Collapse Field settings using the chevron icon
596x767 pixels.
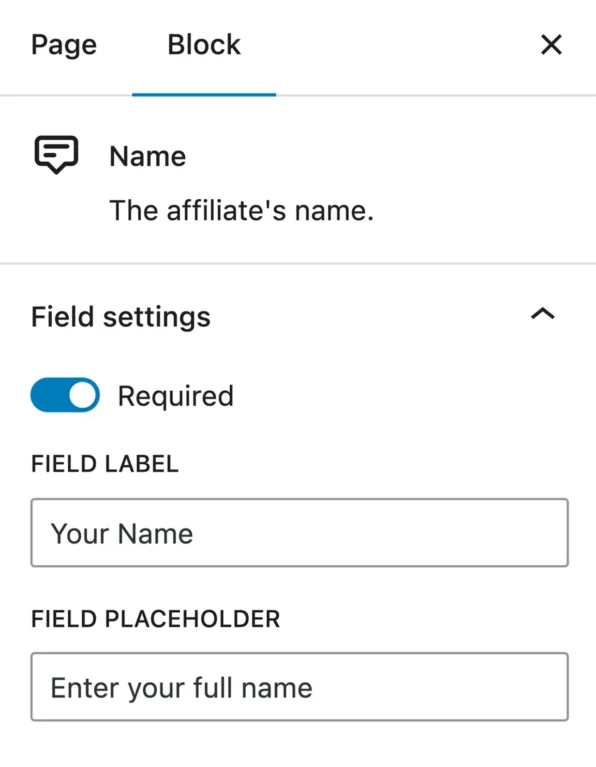[x=543, y=314]
